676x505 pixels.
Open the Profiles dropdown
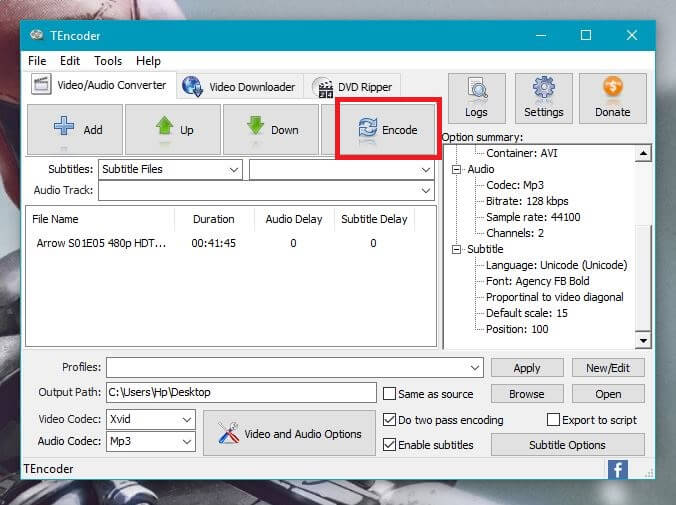tap(295, 367)
